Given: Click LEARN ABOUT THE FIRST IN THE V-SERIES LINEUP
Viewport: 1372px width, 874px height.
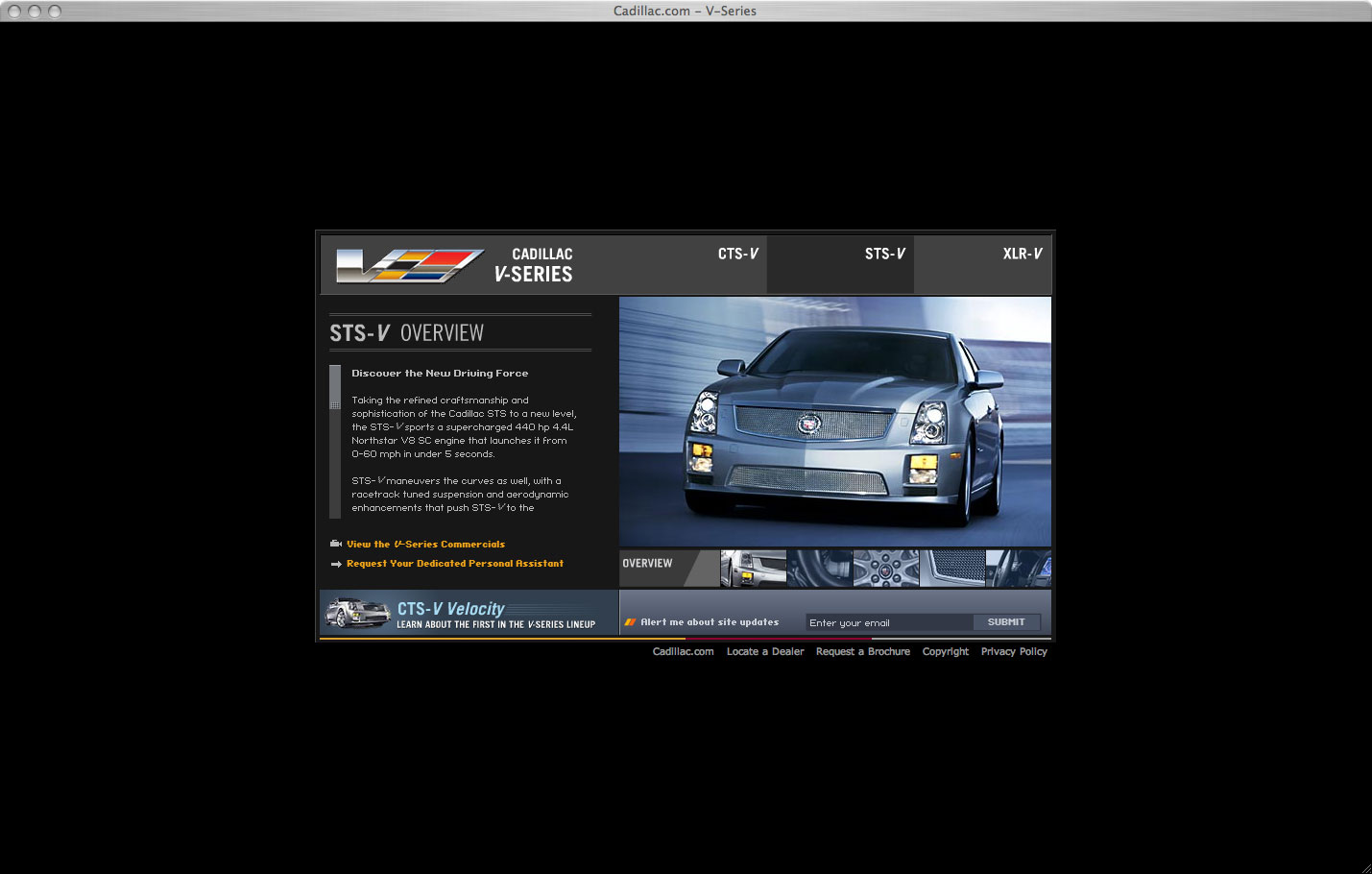Looking at the screenshot, I should pos(496,624).
